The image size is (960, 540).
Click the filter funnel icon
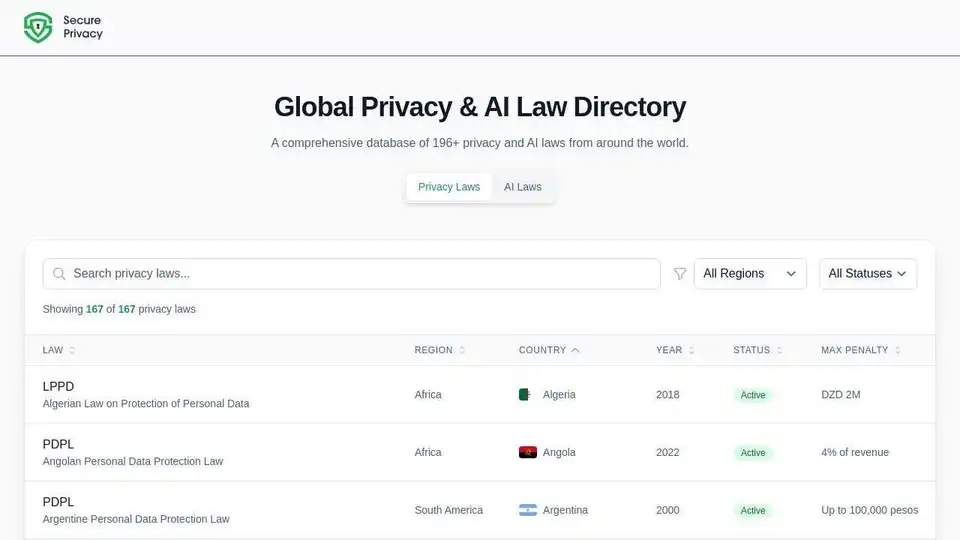[x=680, y=274]
